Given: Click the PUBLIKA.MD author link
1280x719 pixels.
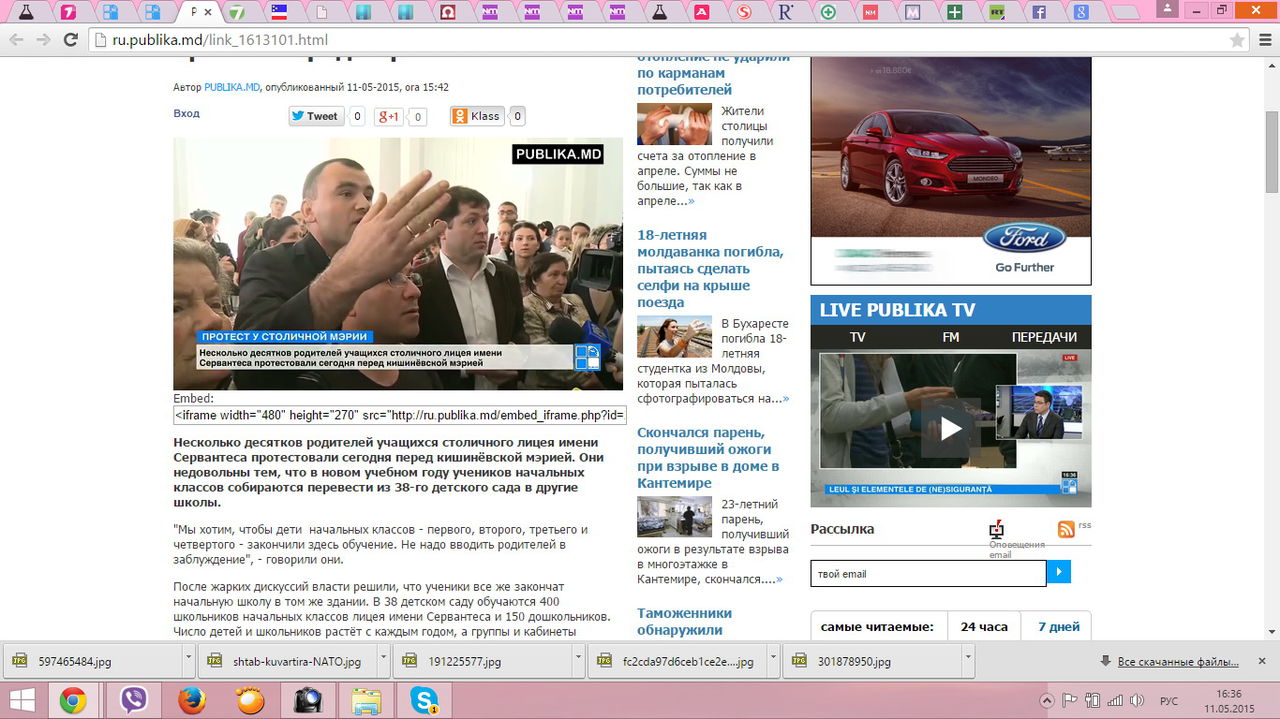Looking at the screenshot, I should pyautogui.click(x=232, y=87).
